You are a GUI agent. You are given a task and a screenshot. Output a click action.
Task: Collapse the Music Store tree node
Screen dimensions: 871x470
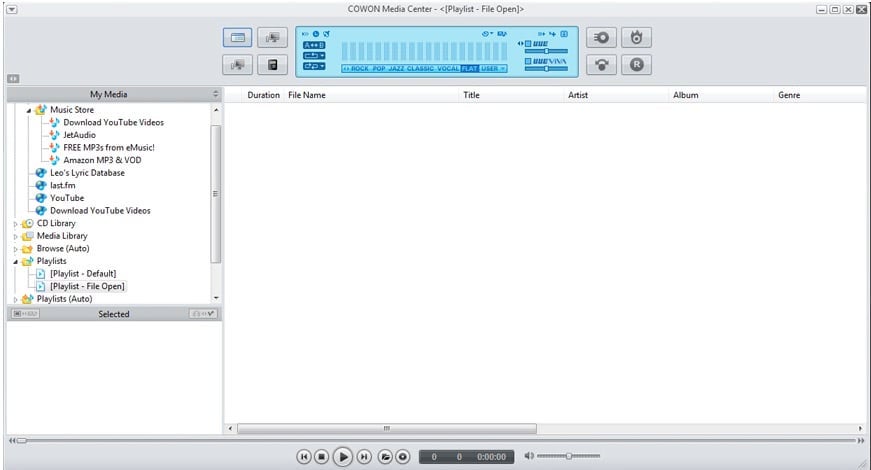pos(29,111)
